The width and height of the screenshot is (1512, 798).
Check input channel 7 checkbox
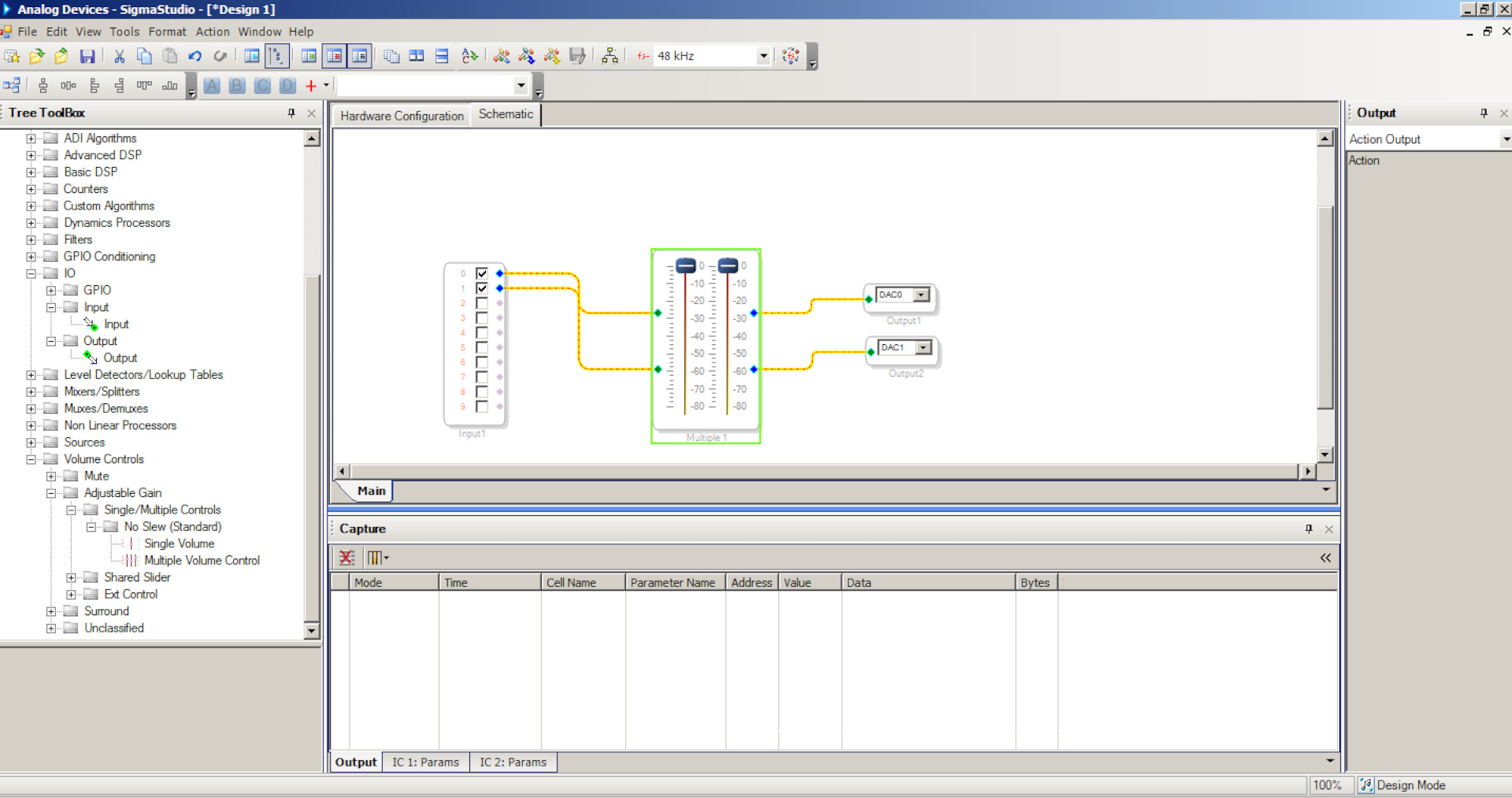pos(482,377)
